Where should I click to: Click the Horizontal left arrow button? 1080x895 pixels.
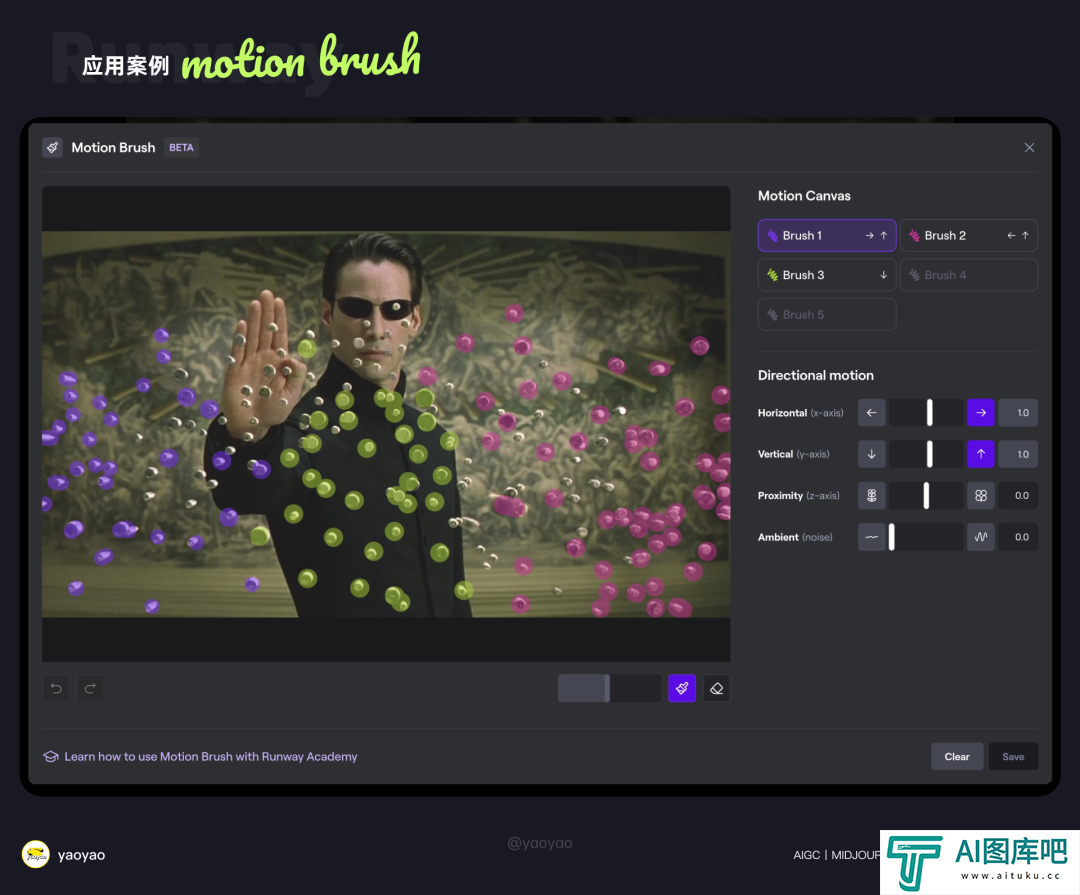(x=871, y=413)
